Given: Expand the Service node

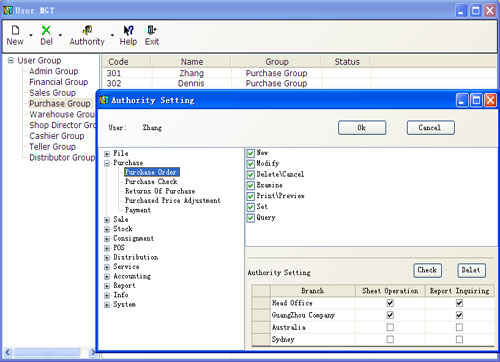Looking at the screenshot, I should 107,267.
